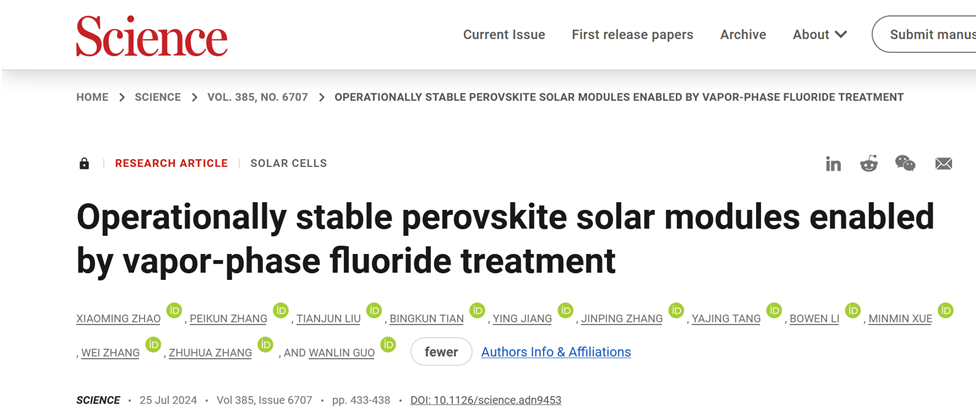This screenshot has height=415, width=978.
Task: Open the Archive menu item
Action: click(x=743, y=35)
